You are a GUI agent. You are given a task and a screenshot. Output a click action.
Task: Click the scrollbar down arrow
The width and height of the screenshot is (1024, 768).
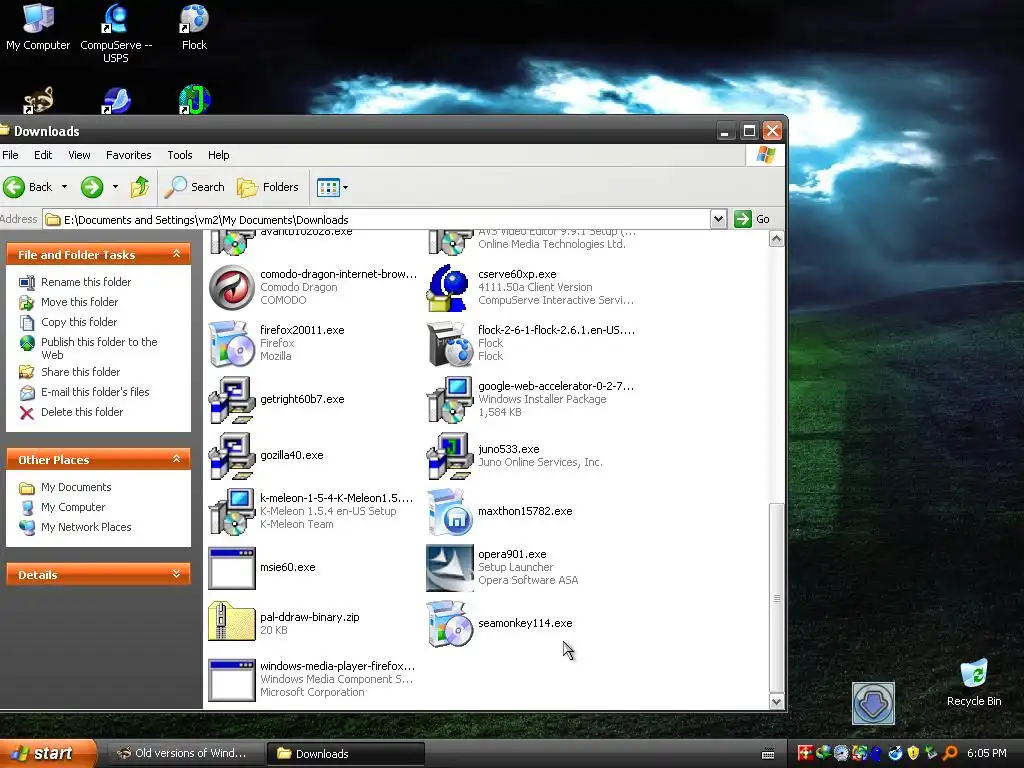pyautogui.click(x=776, y=701)
